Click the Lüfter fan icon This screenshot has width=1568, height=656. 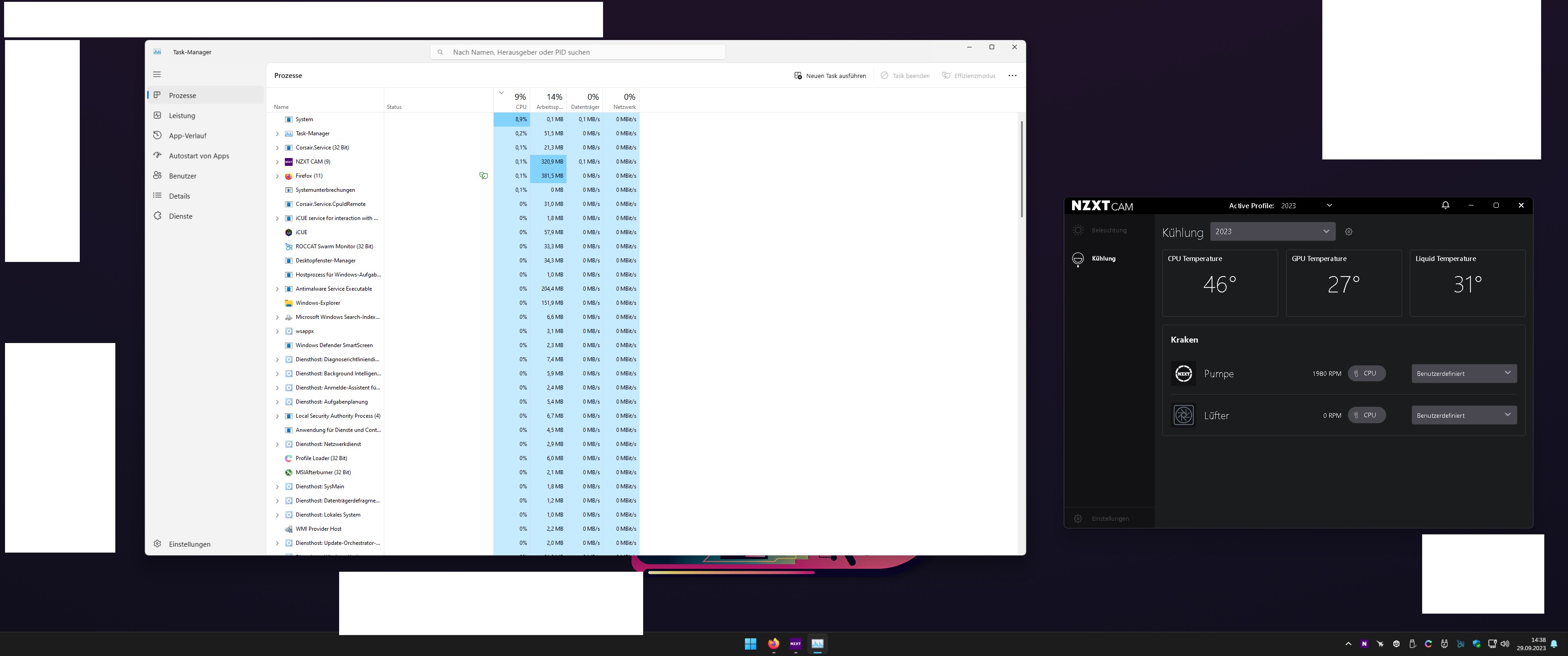[x=1183, y=415]
